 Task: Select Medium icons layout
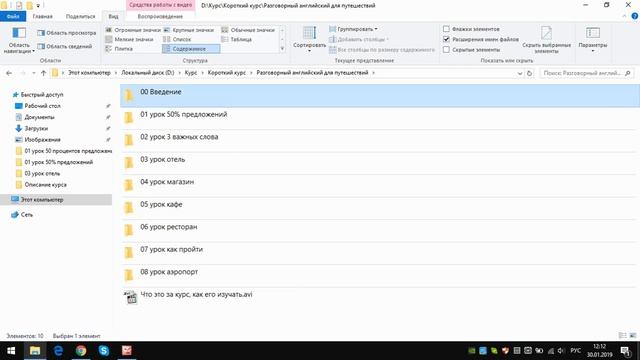point(248,30)
